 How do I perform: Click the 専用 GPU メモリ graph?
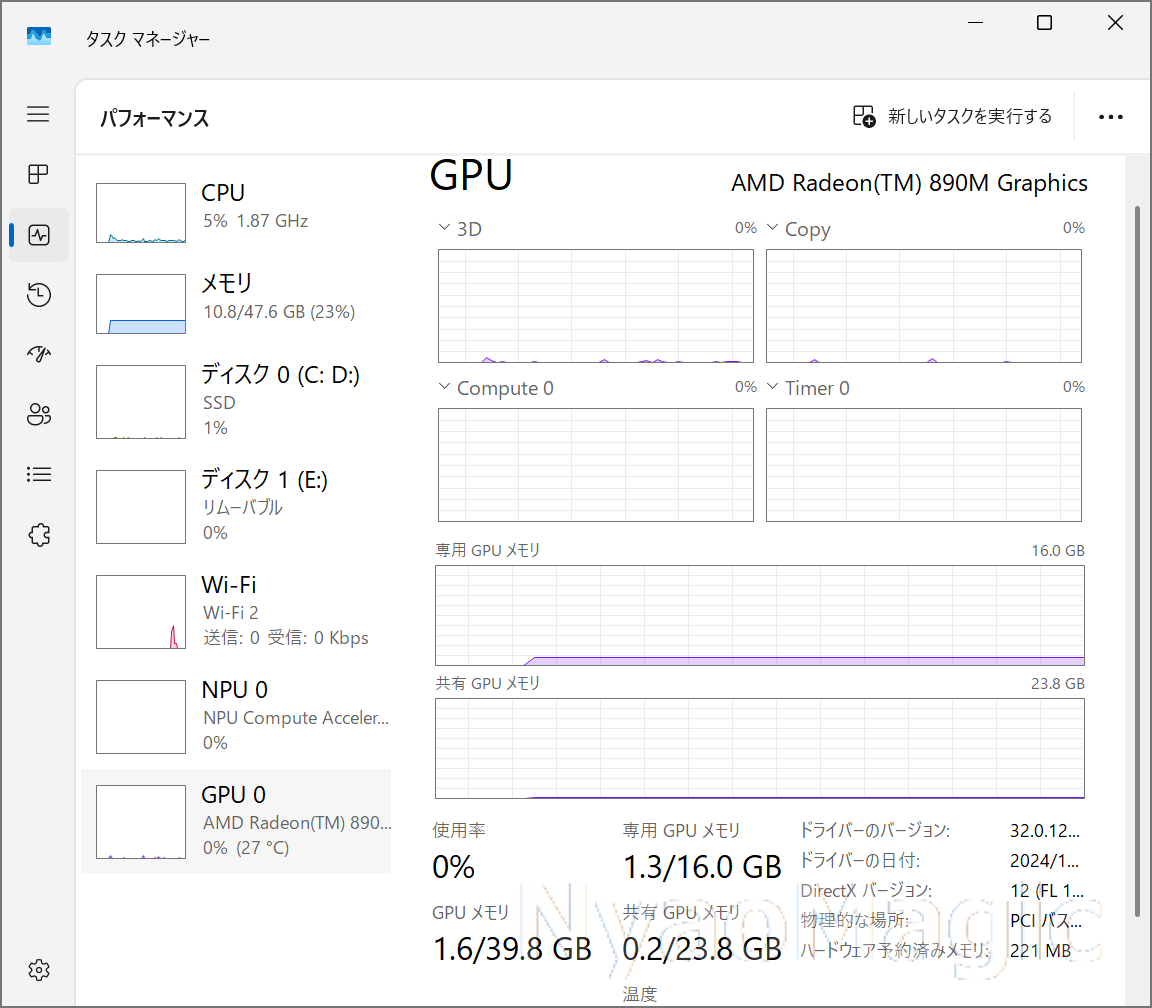pos(760,616)
